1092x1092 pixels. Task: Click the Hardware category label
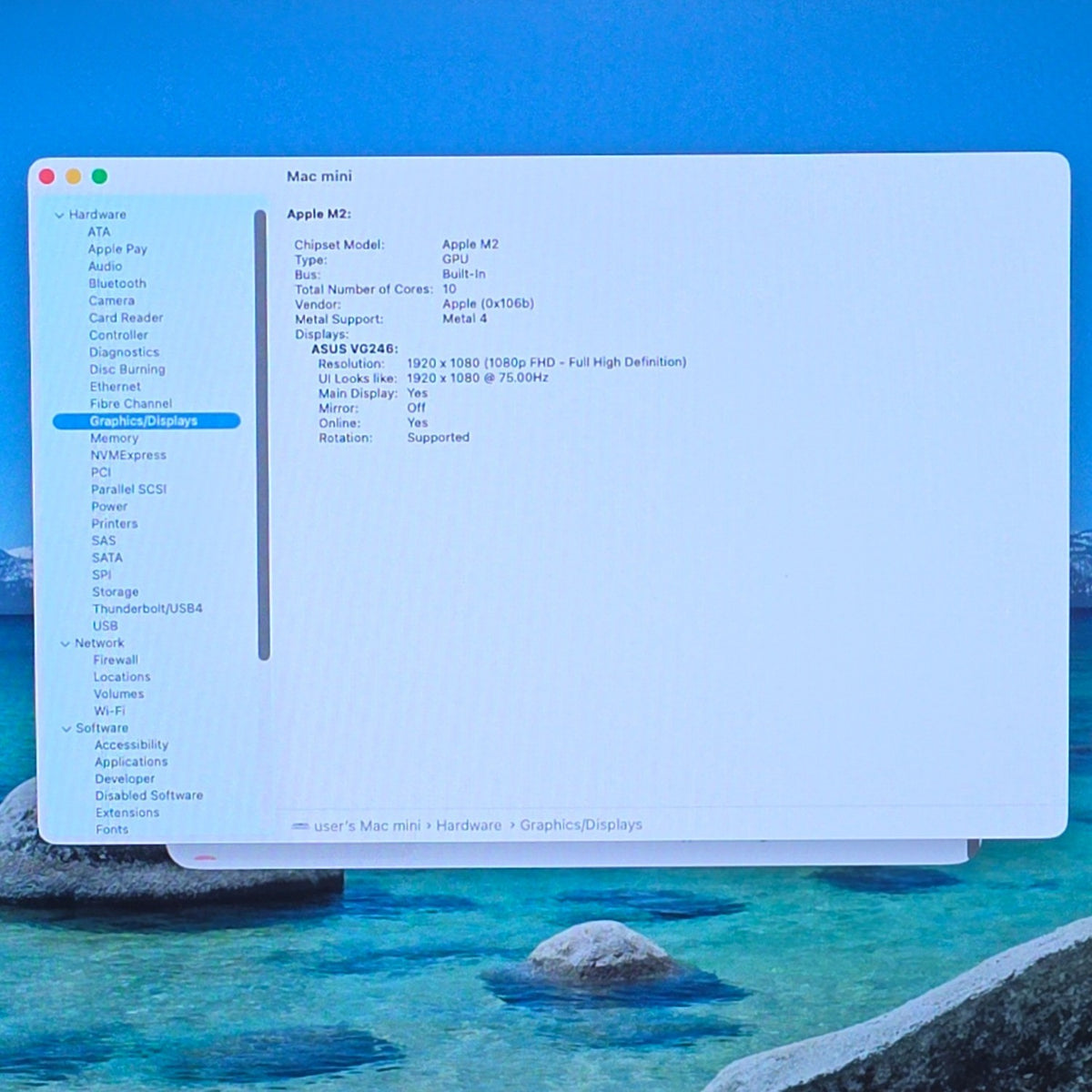[97, 215]
